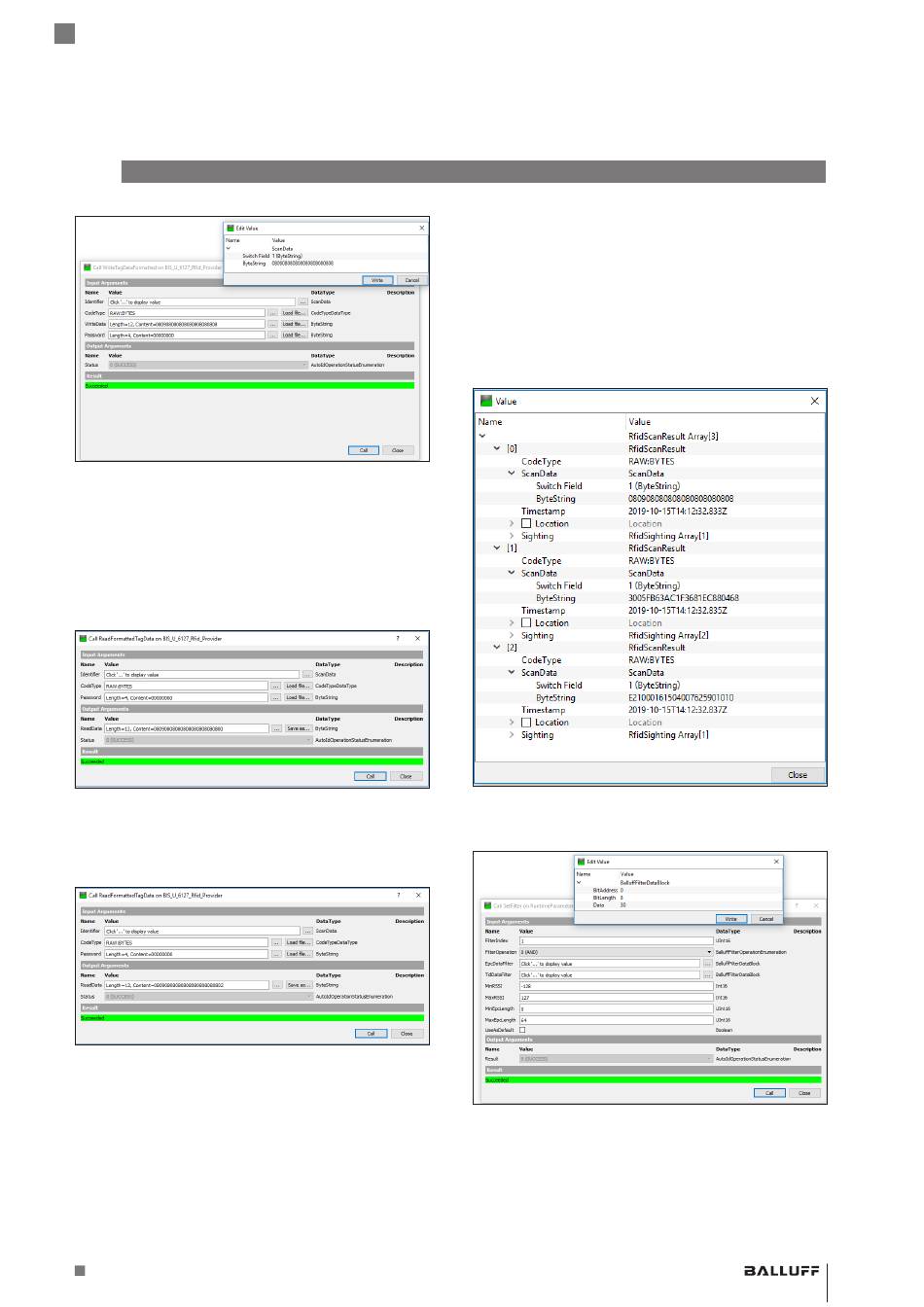924x1307 pixels.
Task: Click the green Succeeded result bar in SetFilter
Action: click(653, 1079)
